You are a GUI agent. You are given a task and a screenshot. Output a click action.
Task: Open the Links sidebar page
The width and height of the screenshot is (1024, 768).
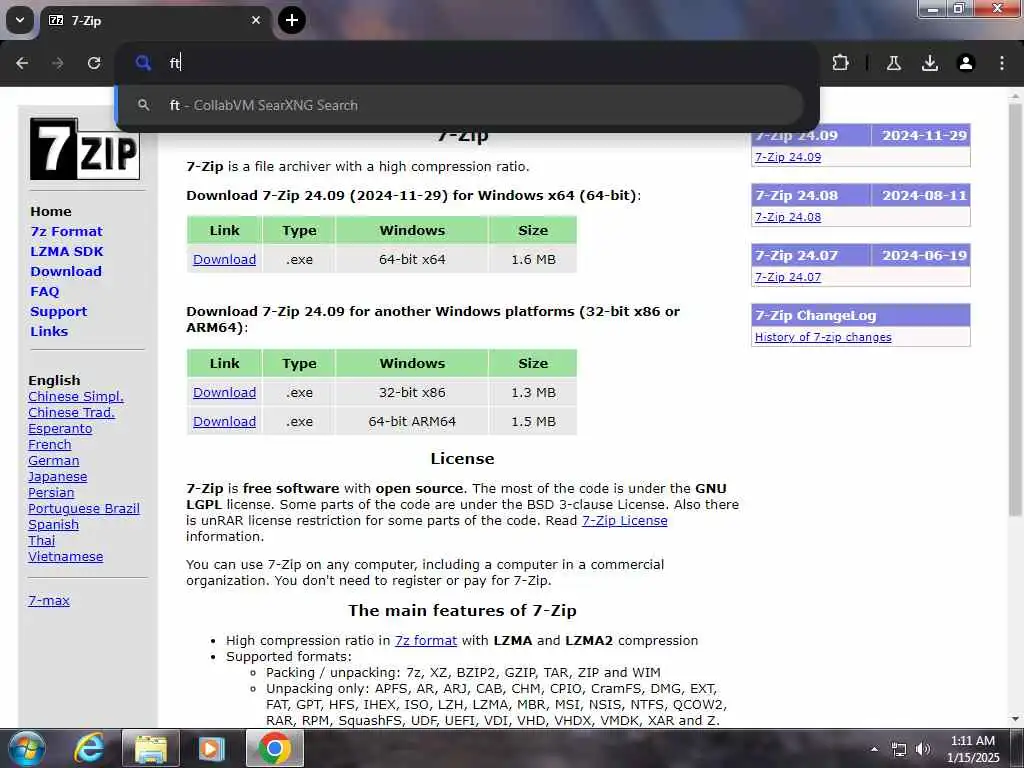point(49,331)
